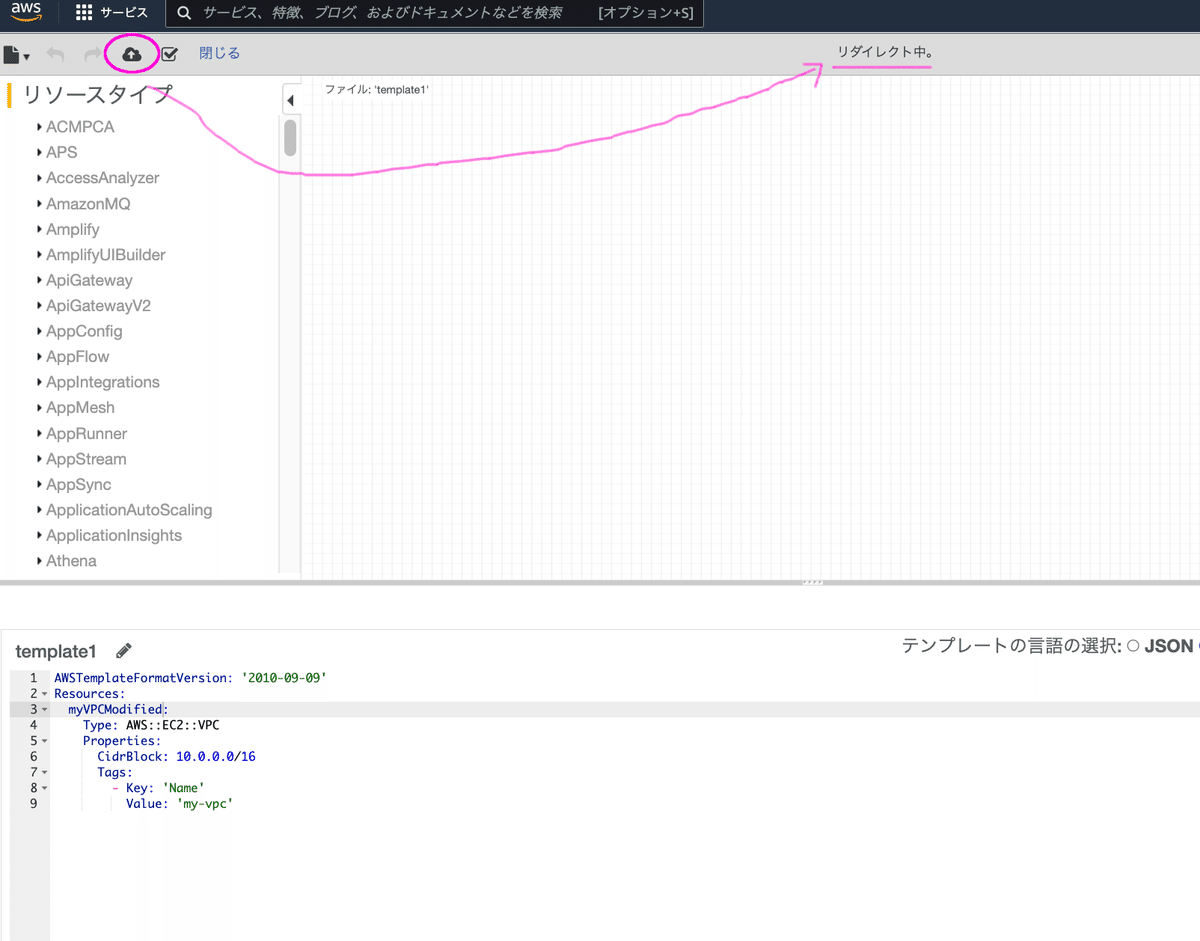Click the リダイレクト中 status message
The height and width of the screenshot is (941, 1200).
click(885, 52)
